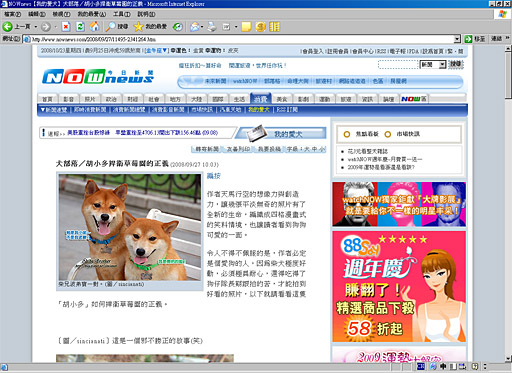Click the site 搜尋 button beside dropdown

456,64
